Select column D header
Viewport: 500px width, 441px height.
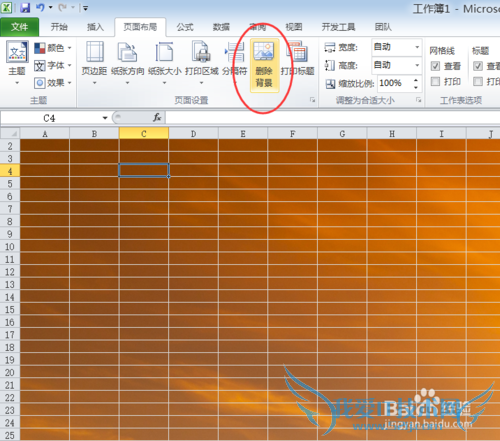194,134
